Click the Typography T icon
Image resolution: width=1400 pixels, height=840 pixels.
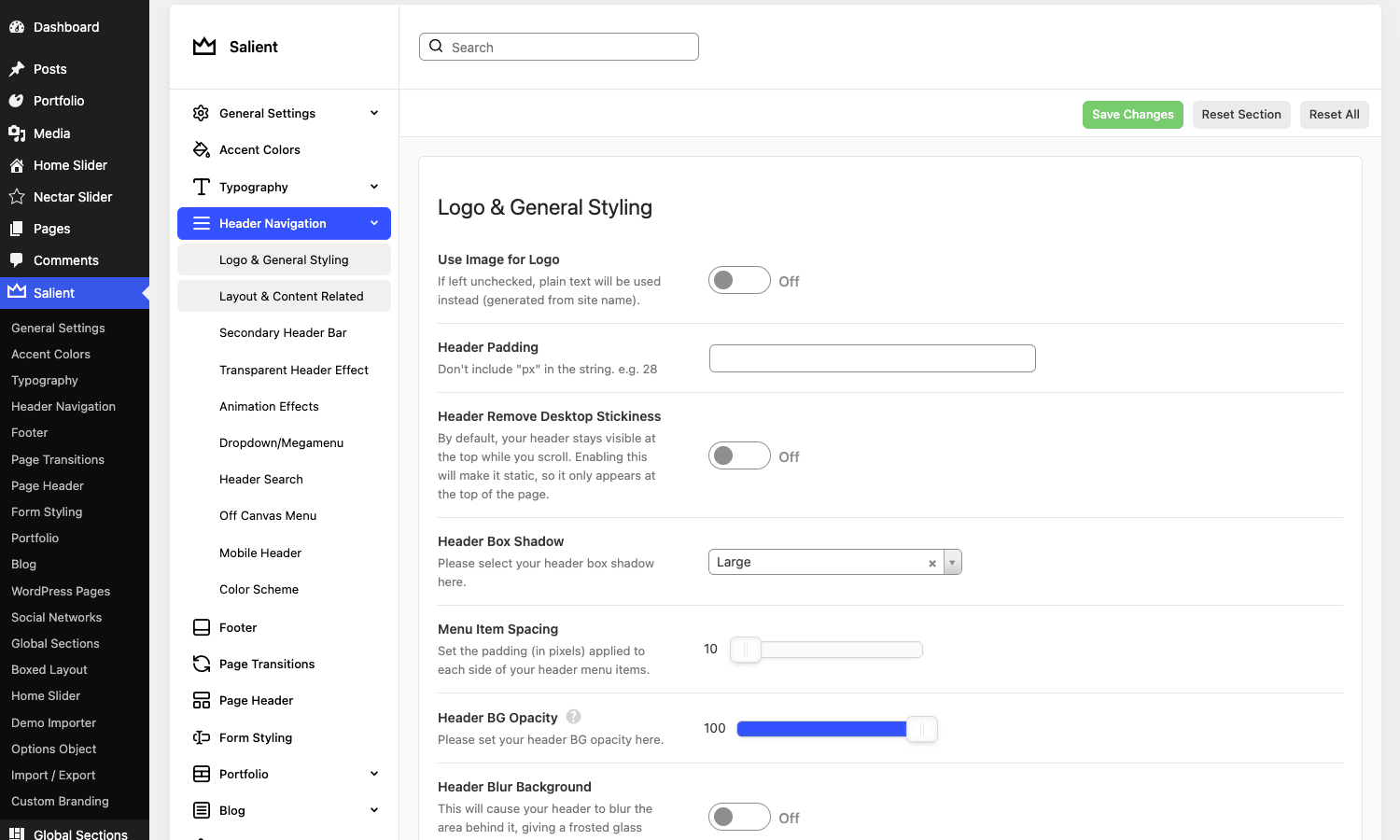coord(201,187)
